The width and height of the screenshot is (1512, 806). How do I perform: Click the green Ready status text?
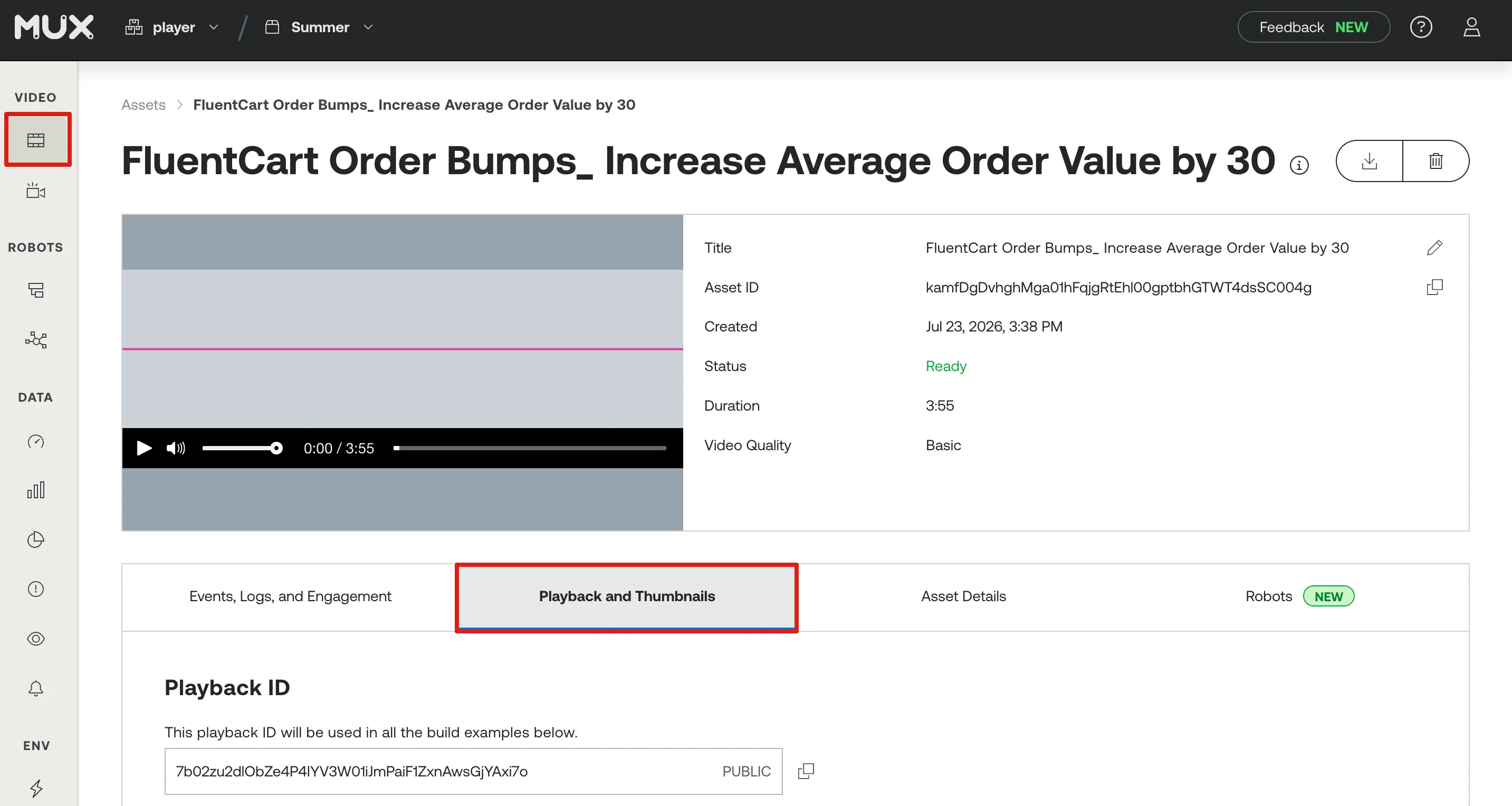coord(945,366)
